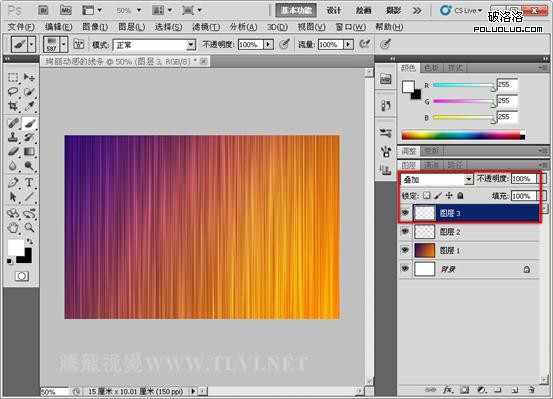Image resolution: width=553 pixels, height=399 pixels.
Task: Select the Spot Healing Brush tool
Action: click(13, 123)
